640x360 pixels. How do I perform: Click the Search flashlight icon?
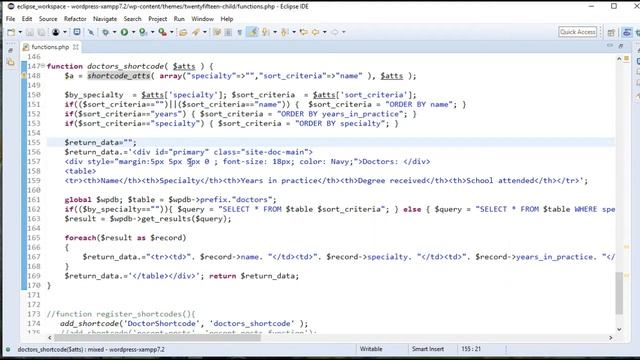tap(196, 32)
